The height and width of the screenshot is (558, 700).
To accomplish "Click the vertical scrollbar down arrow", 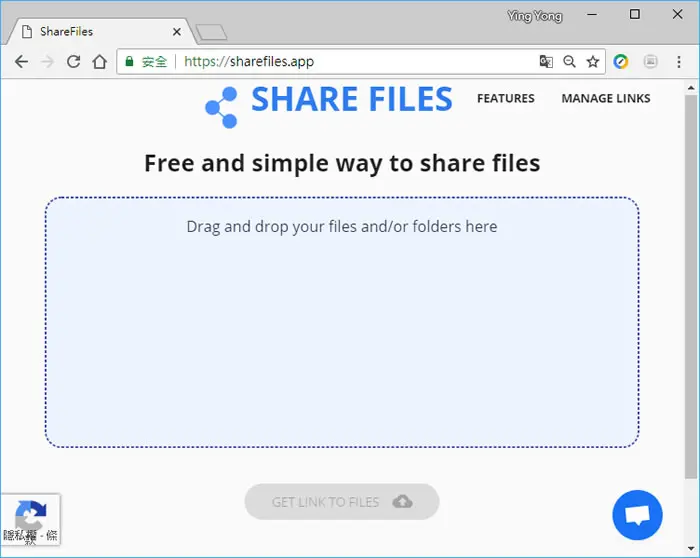I will tap(691, 549).
